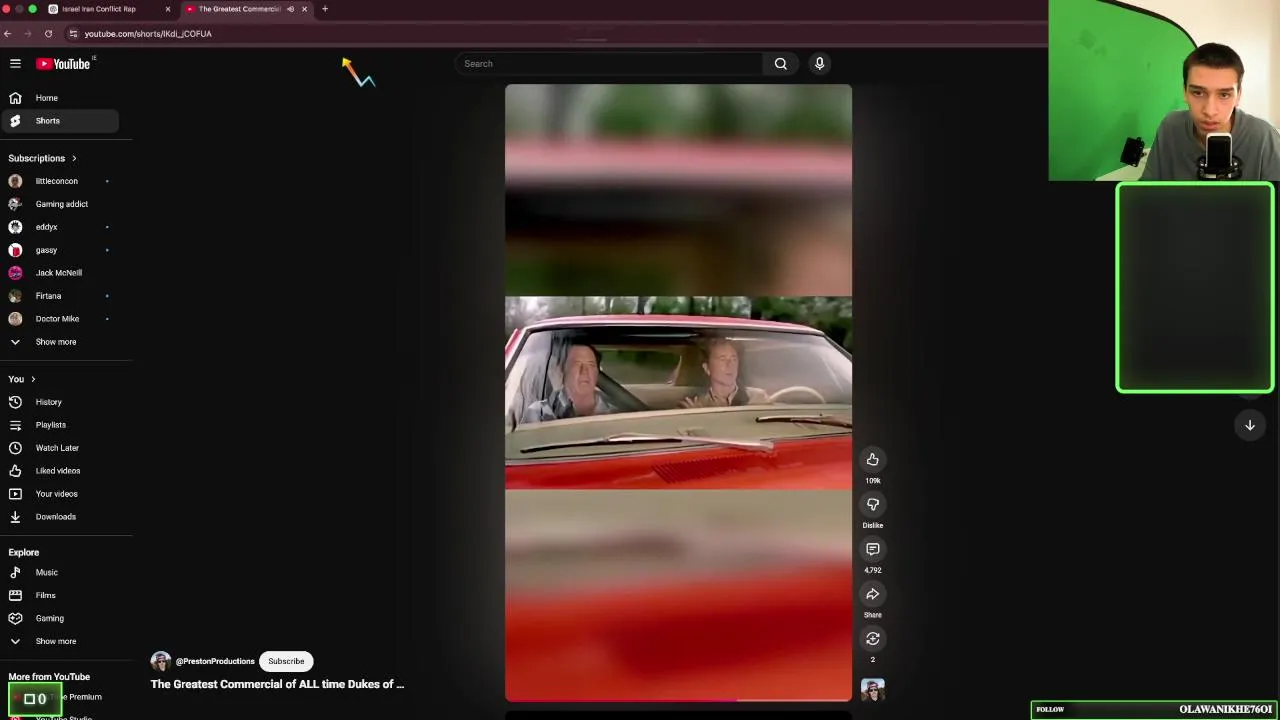Explore Films category
This screenshot has width=1280, height=720.
coord(59,596)
